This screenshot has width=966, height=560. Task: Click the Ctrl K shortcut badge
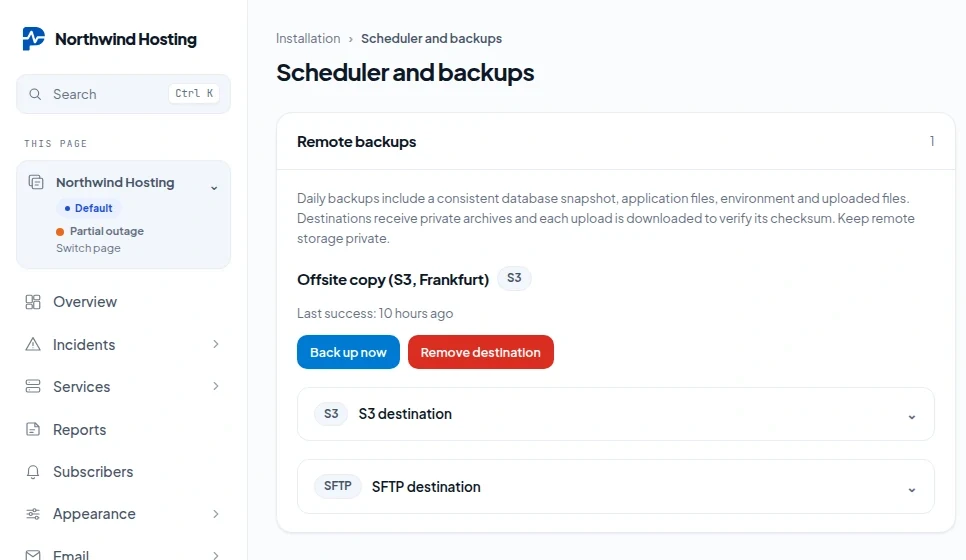[x=194, y=94]
